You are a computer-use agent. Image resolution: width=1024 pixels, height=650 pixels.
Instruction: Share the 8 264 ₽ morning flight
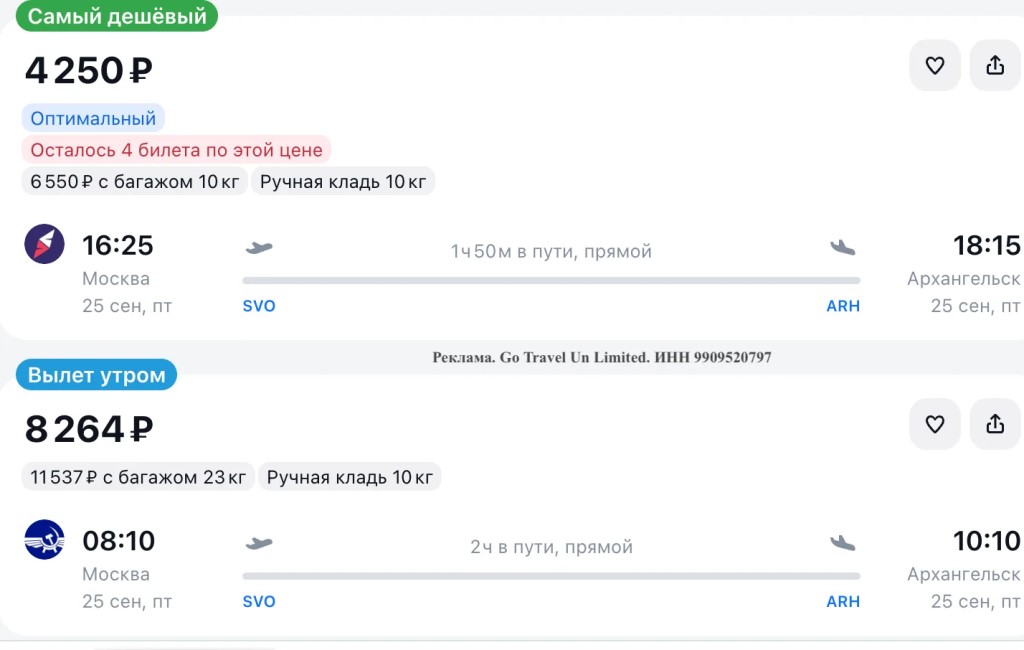tap(995, 424)
